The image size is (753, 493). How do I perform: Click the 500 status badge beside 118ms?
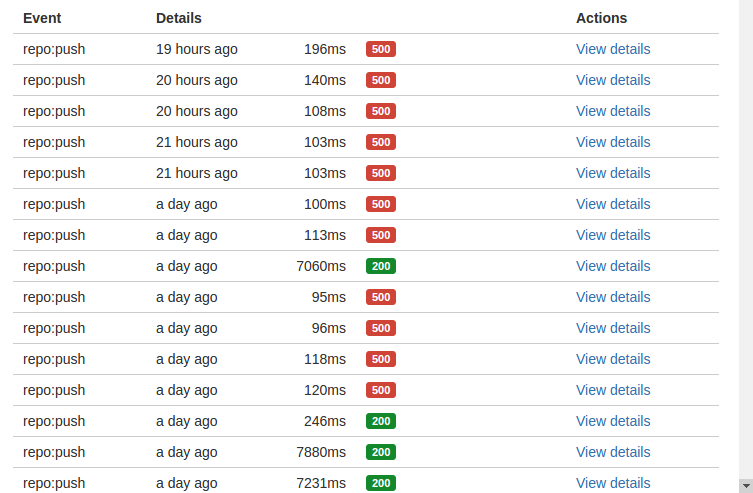point(381,359)
